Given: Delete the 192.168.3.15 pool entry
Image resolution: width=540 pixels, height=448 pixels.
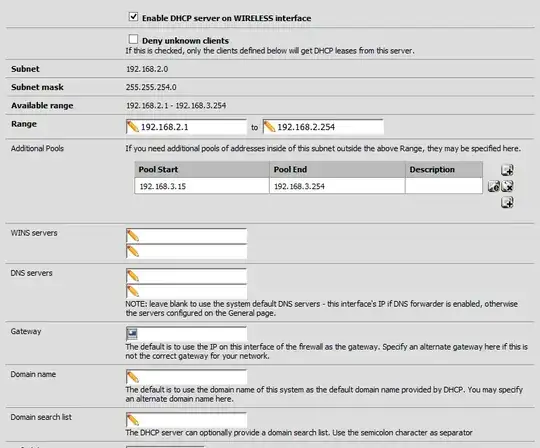Looking at the screenshot, I should (x=507, y=186).
